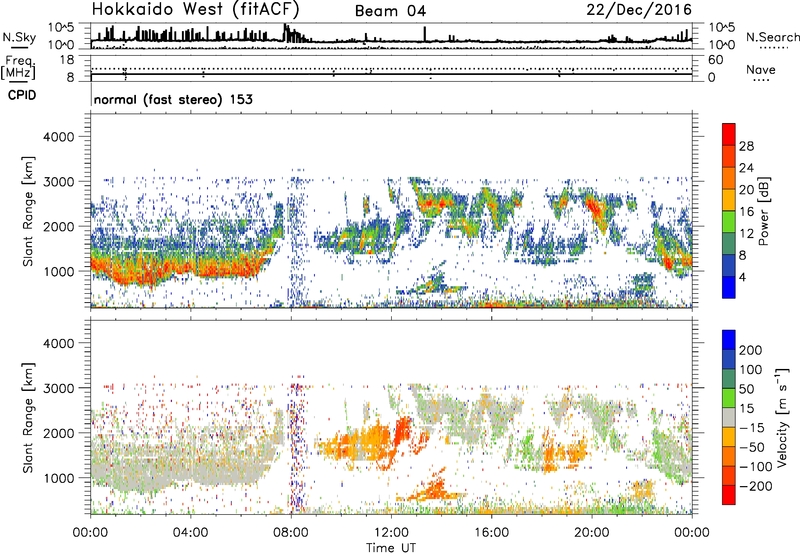Click the date '22/Dec/2016'

pos(639,10)
